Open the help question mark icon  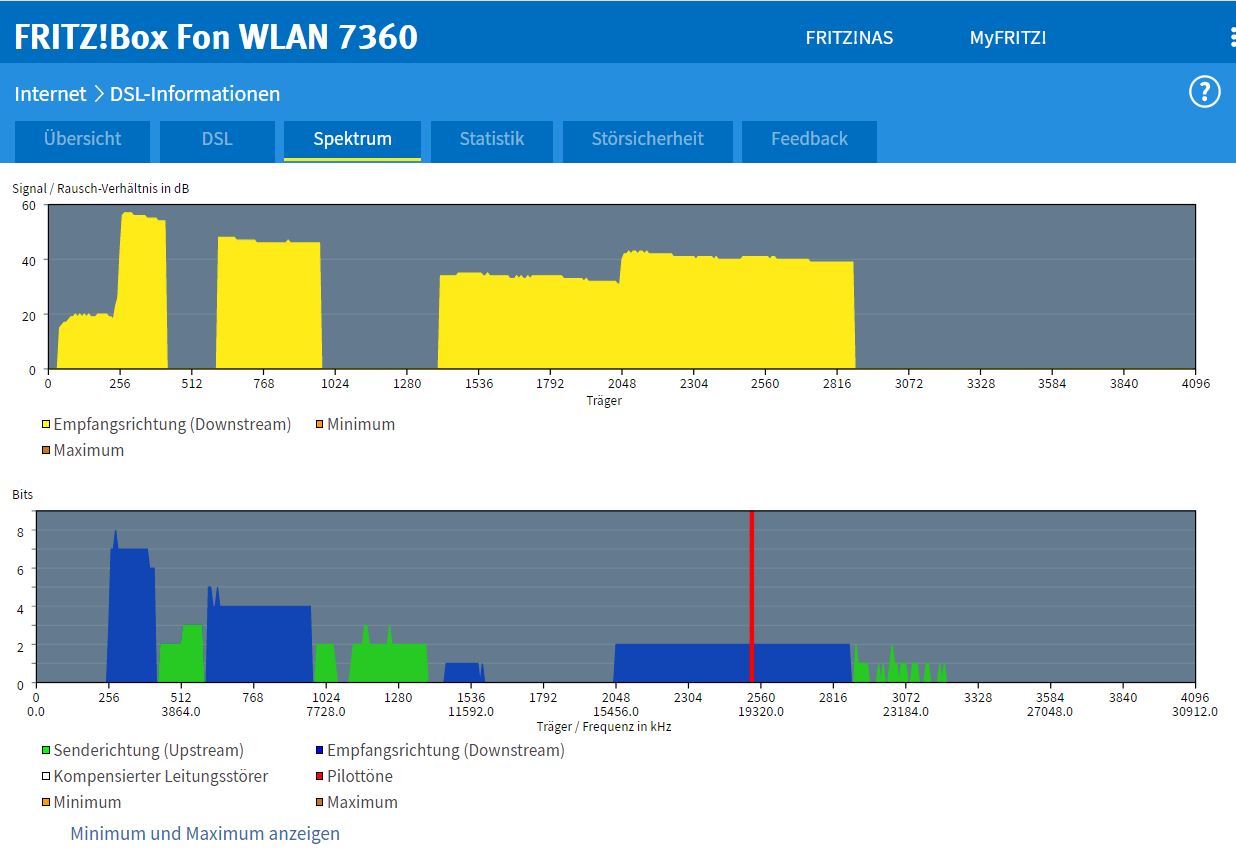(1204, 92)
